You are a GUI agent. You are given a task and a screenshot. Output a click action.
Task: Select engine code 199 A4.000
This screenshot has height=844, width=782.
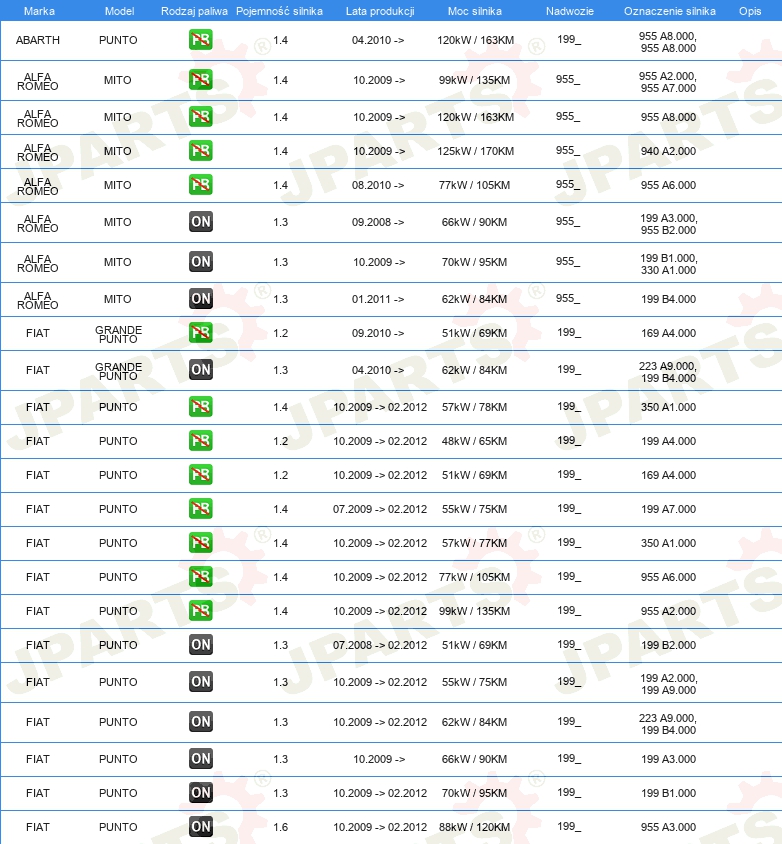click(668, 441)
